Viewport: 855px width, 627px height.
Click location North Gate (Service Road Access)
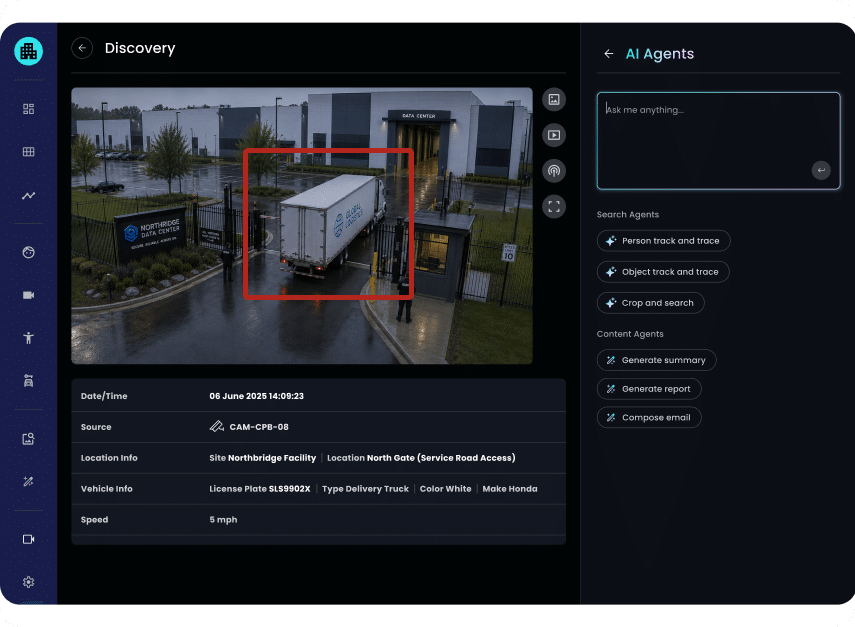pos(441,458)
